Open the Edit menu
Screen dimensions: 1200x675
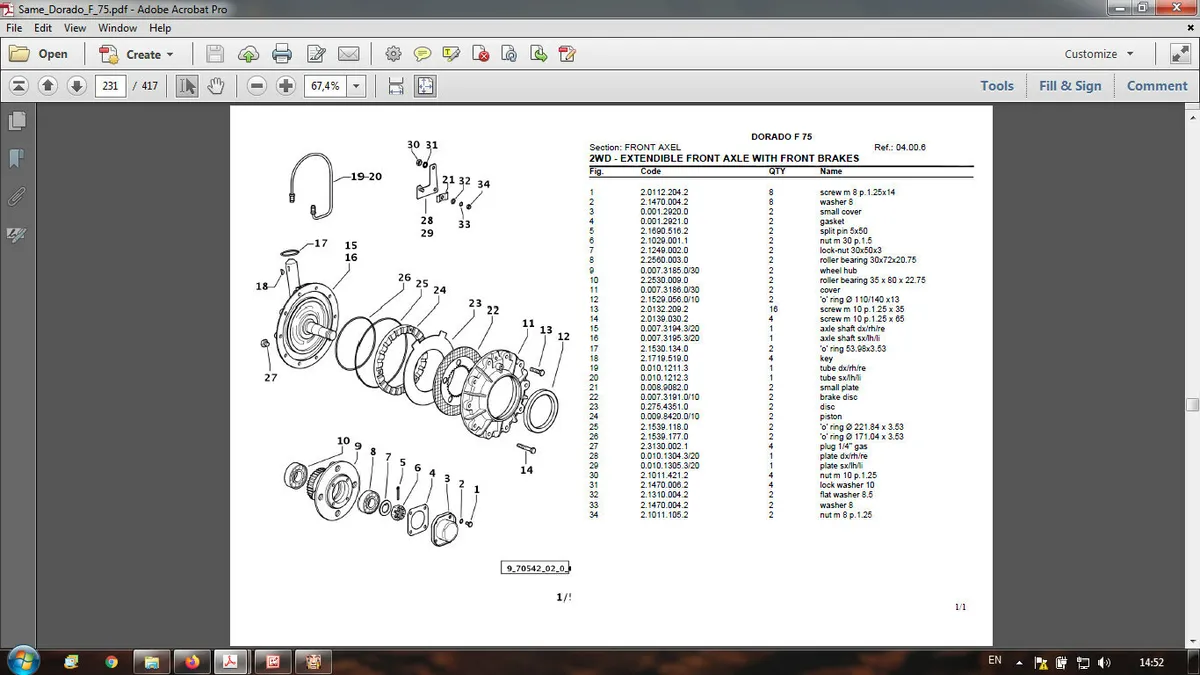43,27
